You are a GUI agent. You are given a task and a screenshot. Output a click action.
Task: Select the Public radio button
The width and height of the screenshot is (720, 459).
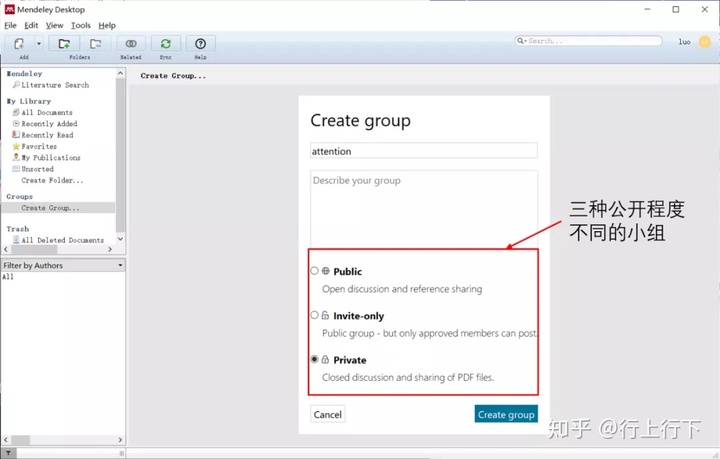(x=314, y=271)
